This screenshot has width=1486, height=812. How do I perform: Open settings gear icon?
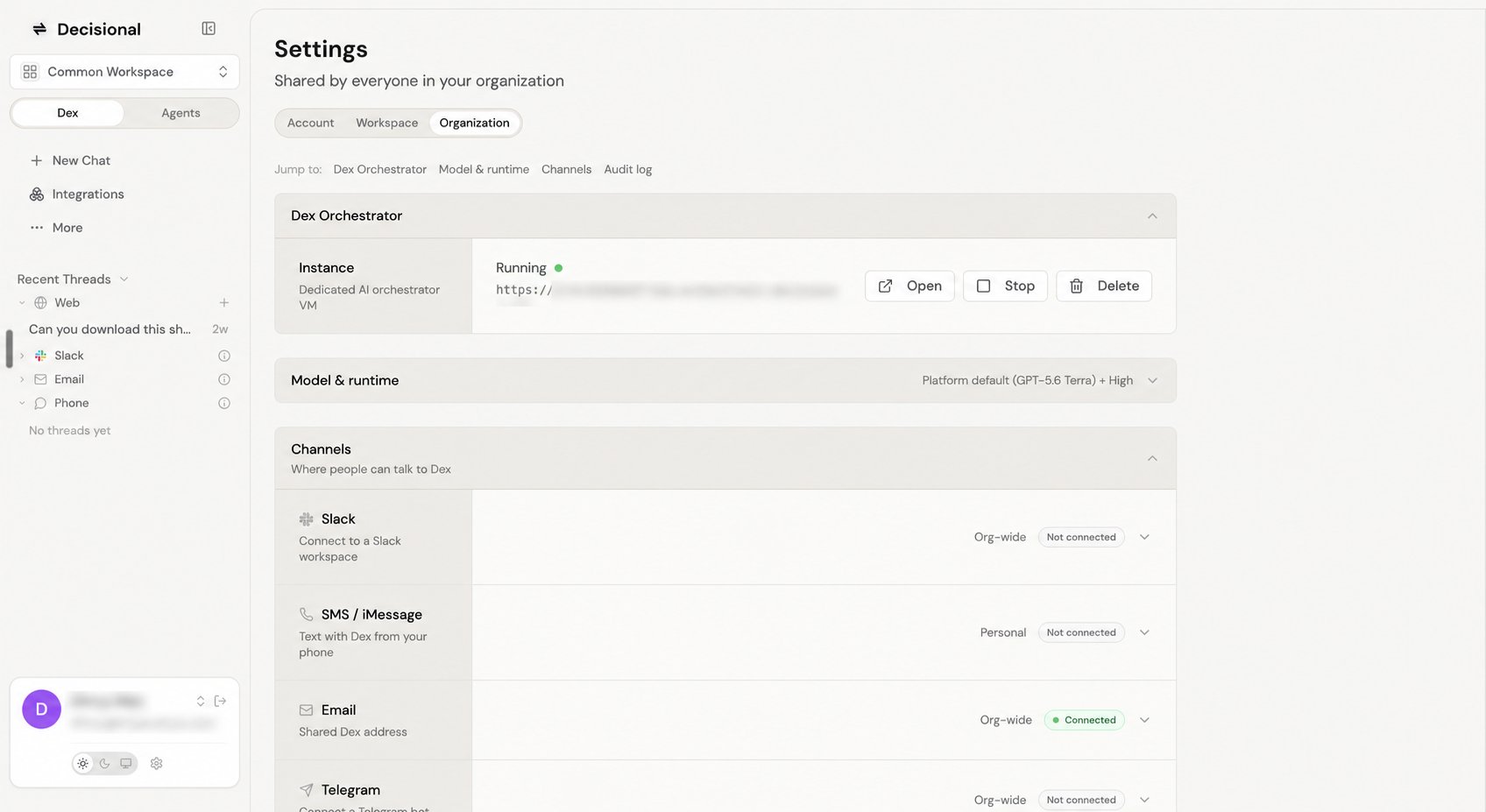(157, 764)
